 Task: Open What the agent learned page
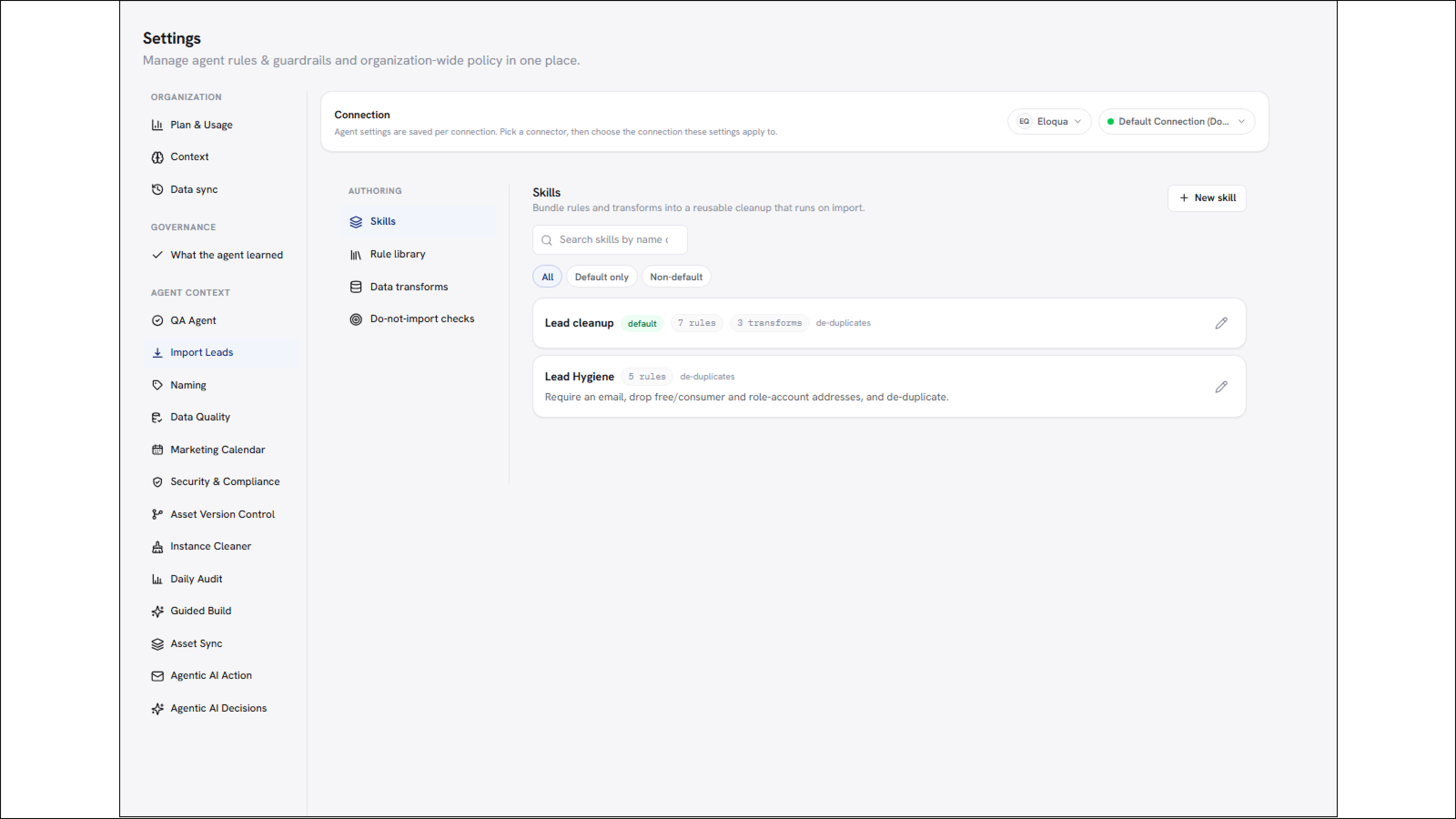point(221,255)
